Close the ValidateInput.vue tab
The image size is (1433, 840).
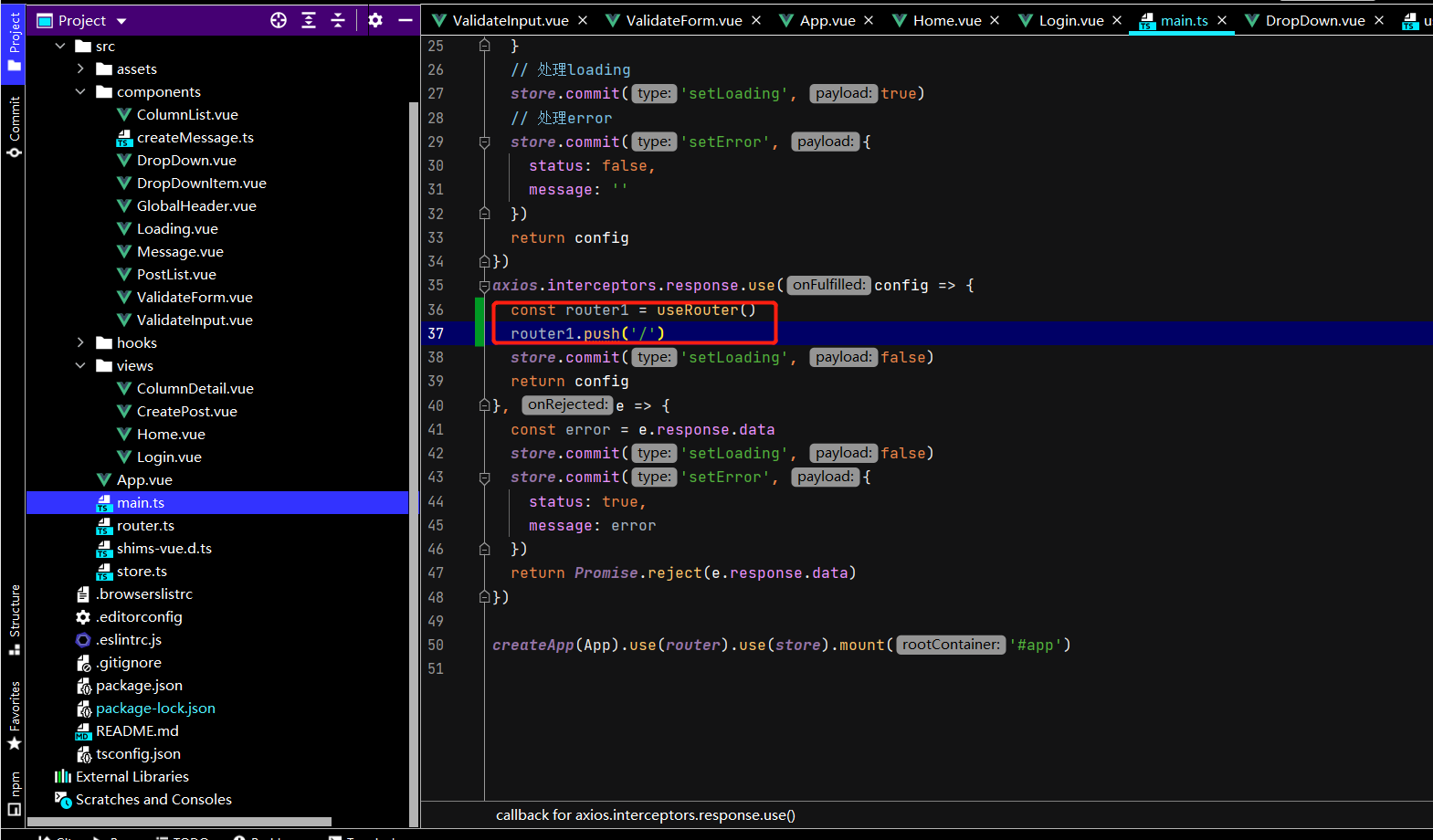(583, 20)
